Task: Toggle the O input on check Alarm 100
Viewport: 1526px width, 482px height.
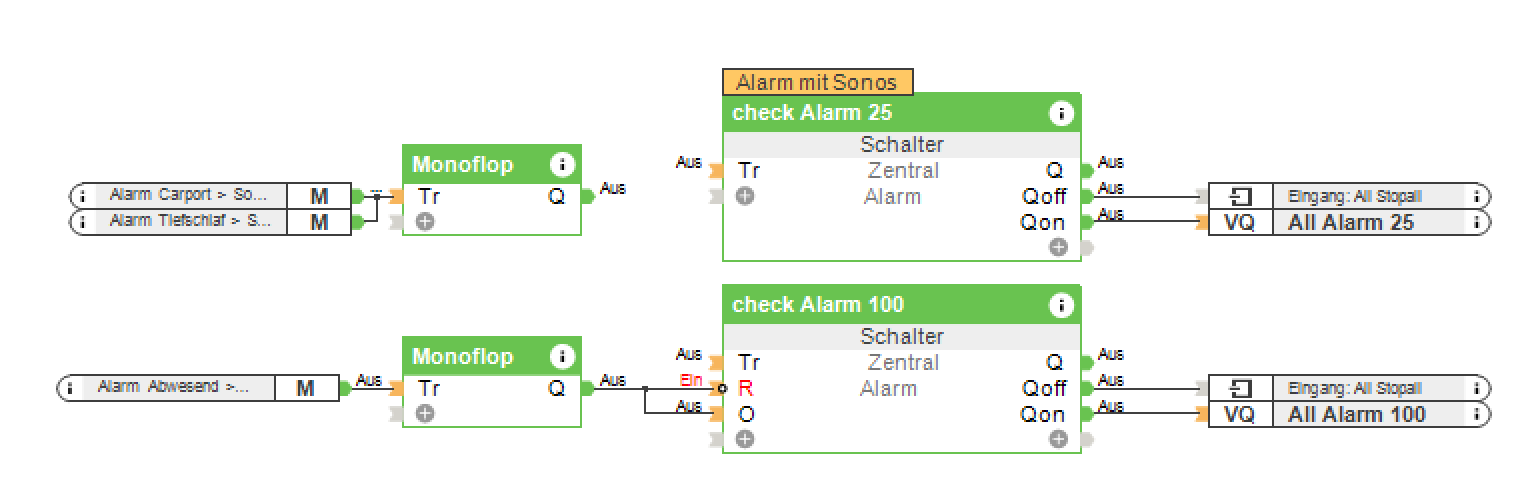Action: [745, 414]
